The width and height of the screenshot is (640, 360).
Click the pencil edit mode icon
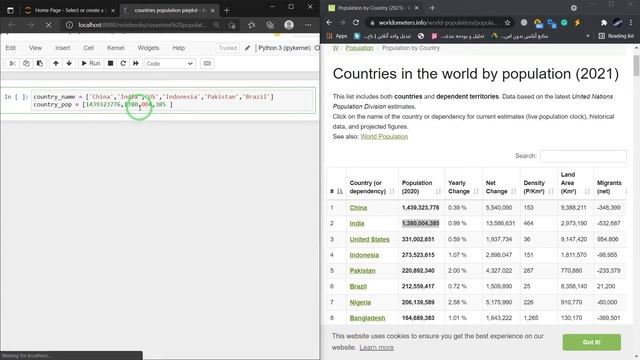pos(247,48)
